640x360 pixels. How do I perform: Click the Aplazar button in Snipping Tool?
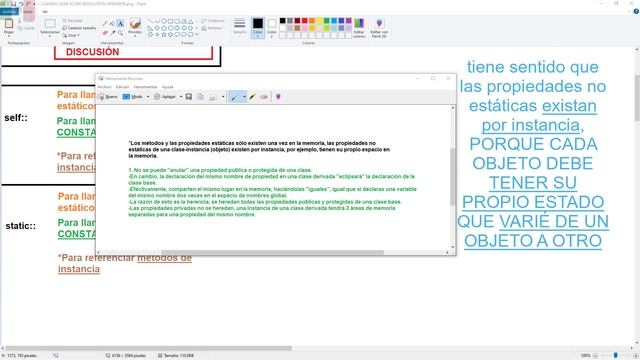click(165, 97)
